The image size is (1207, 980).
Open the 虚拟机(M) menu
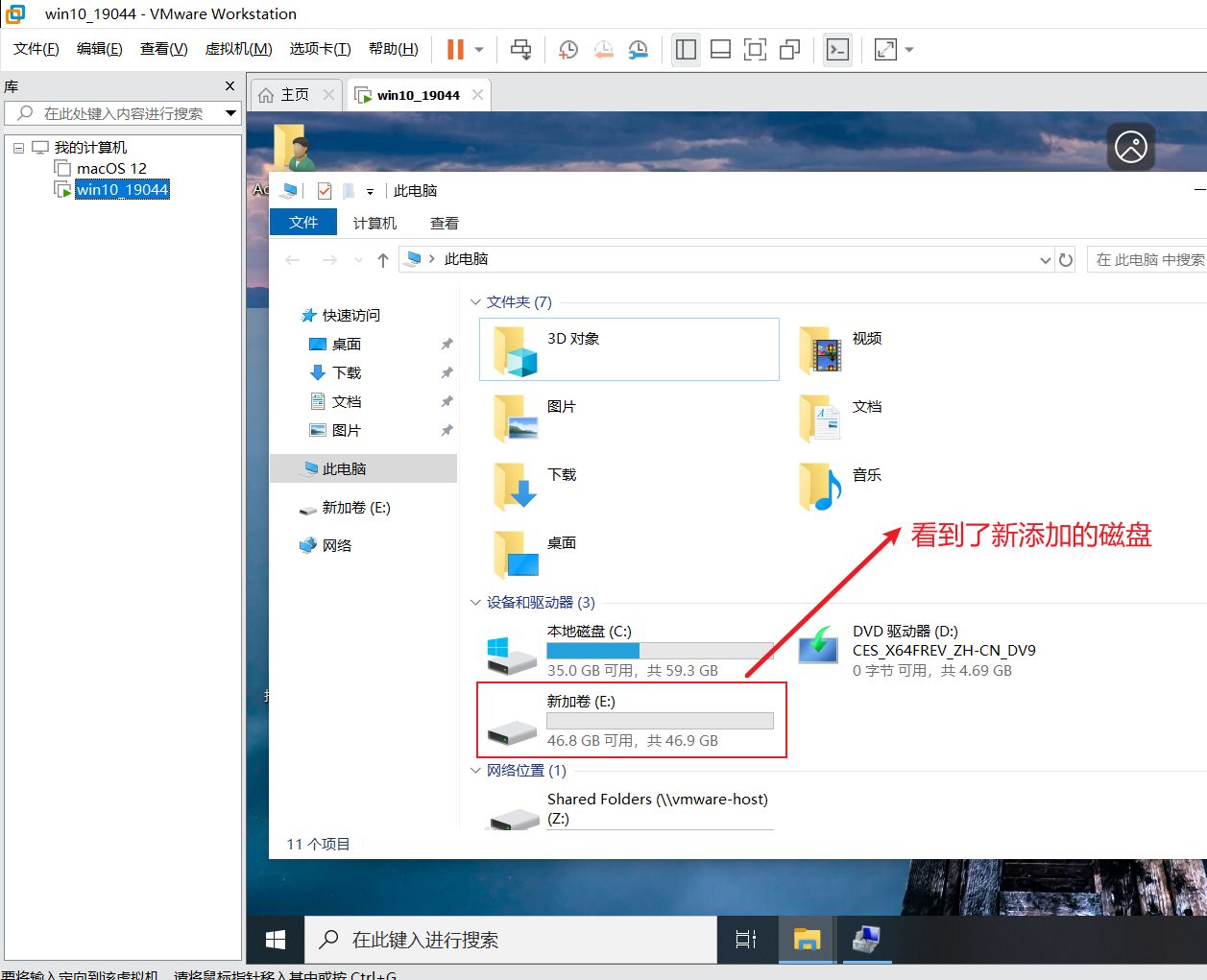click(238, 49)
